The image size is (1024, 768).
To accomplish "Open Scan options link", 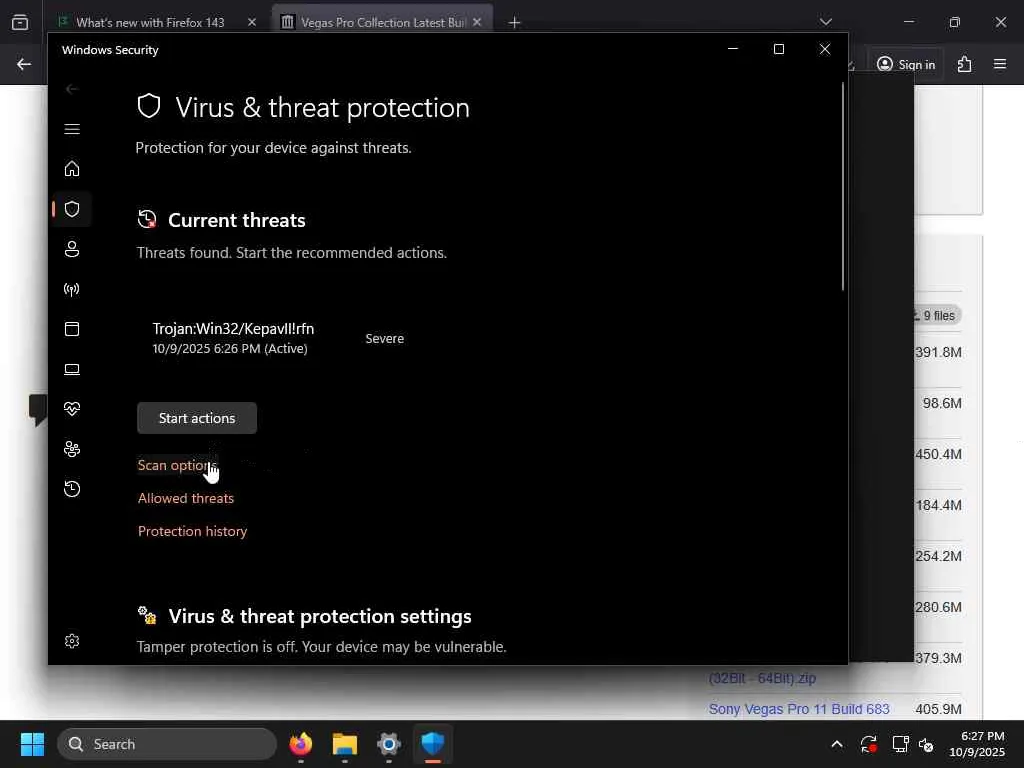I will (x=177, y=465).
